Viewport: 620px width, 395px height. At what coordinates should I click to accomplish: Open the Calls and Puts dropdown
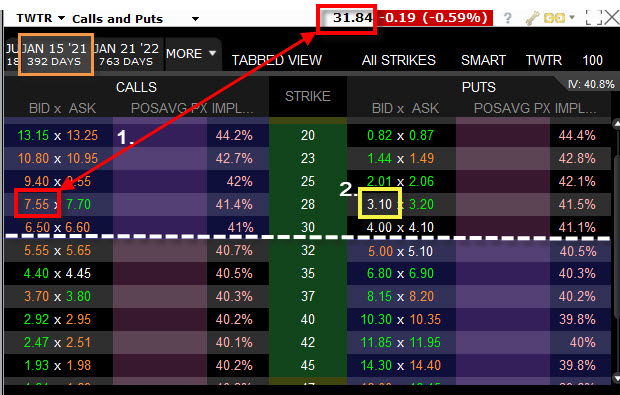pyautogui.click(x=195, y=19)
